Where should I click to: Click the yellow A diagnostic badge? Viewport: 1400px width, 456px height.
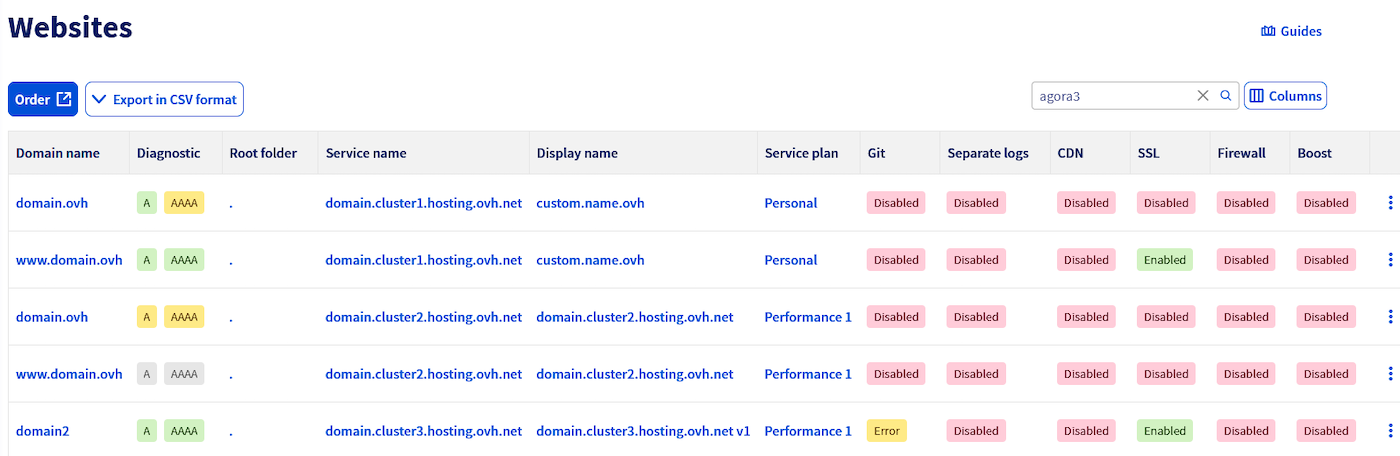[x=147, y=317]
